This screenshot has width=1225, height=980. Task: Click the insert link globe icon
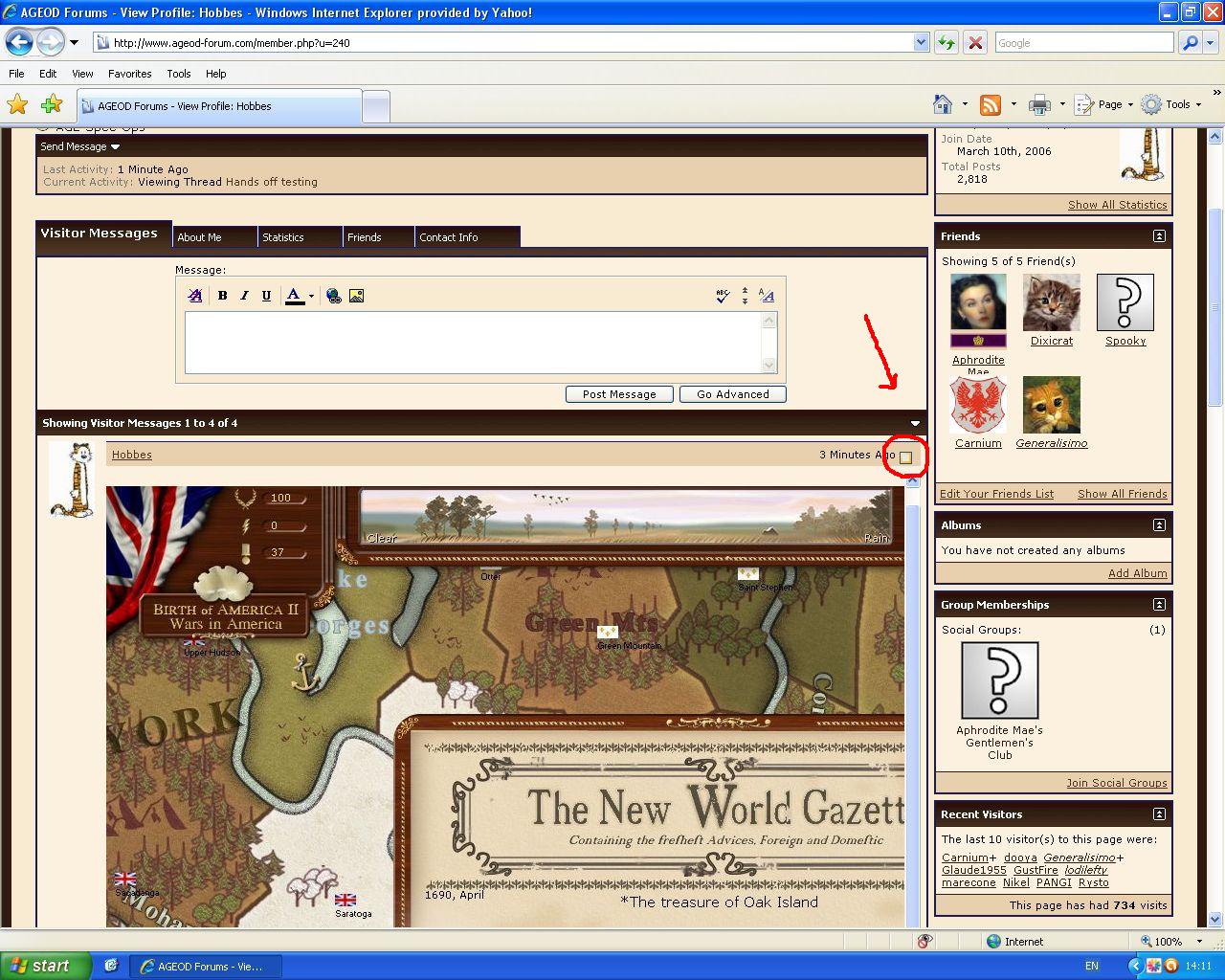(x=333, y=296)
